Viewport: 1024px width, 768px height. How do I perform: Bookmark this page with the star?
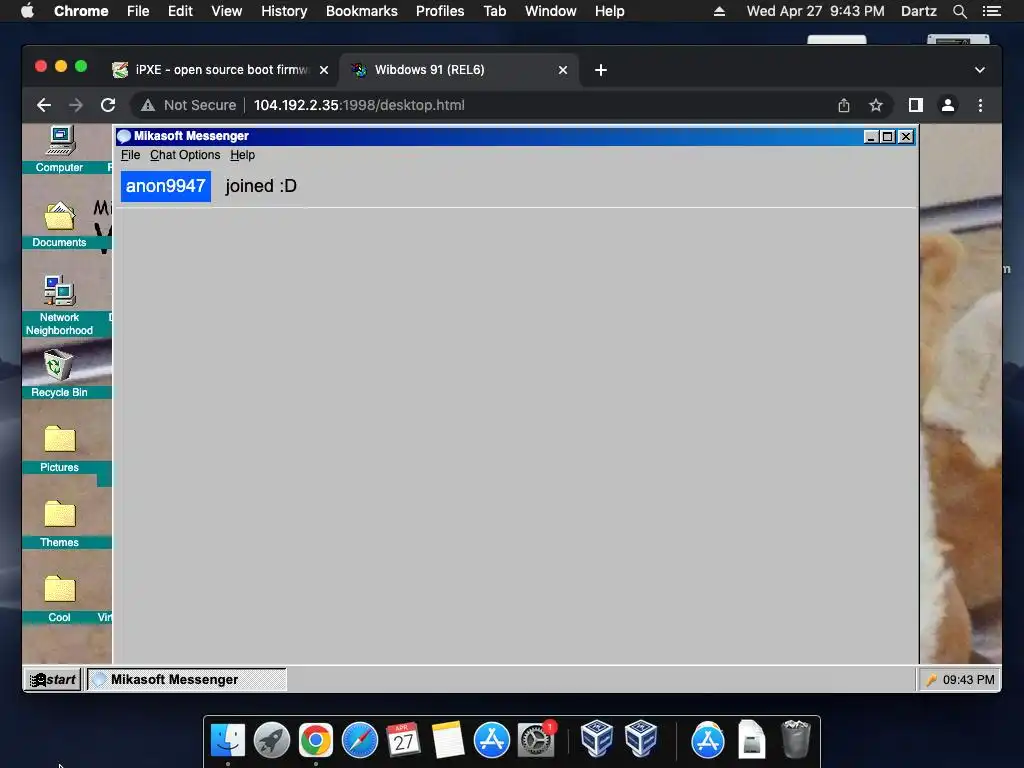pyautogui.click(x=876, y=105)
